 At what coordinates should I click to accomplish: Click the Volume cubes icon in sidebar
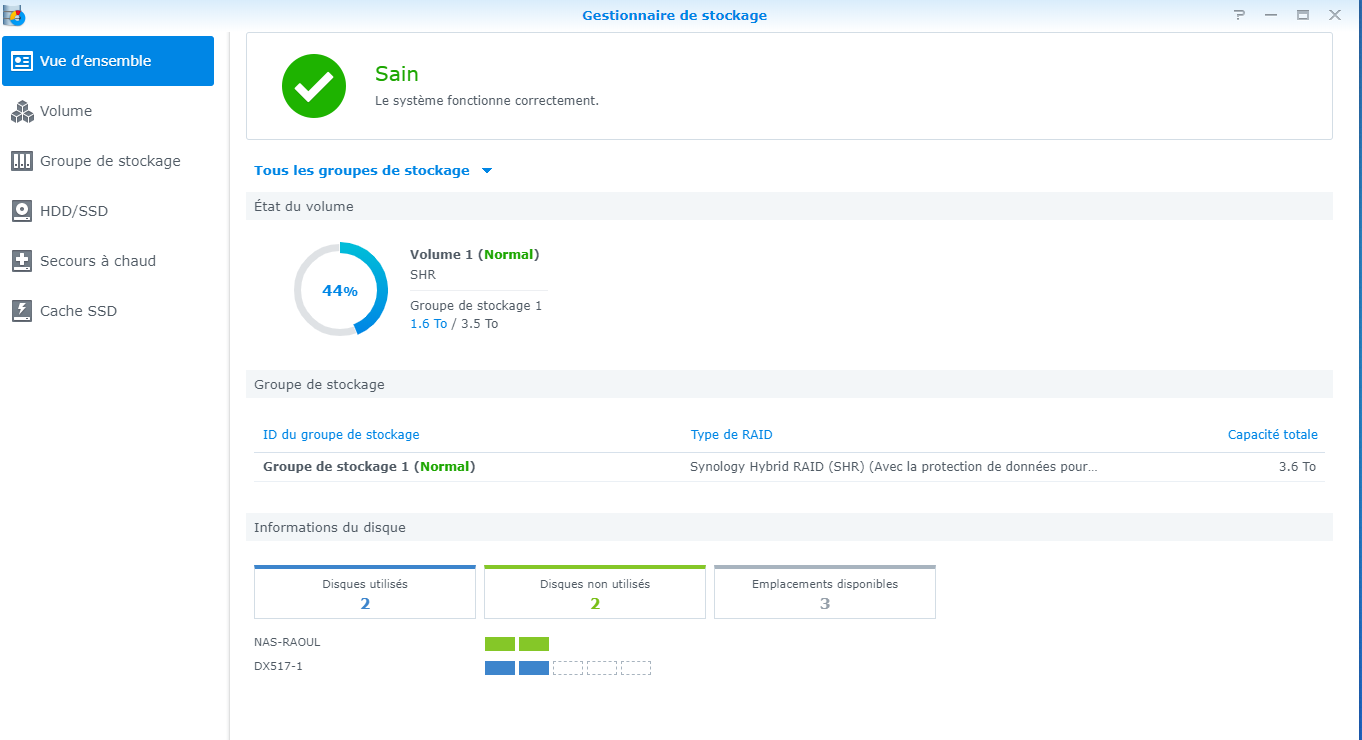22,111
